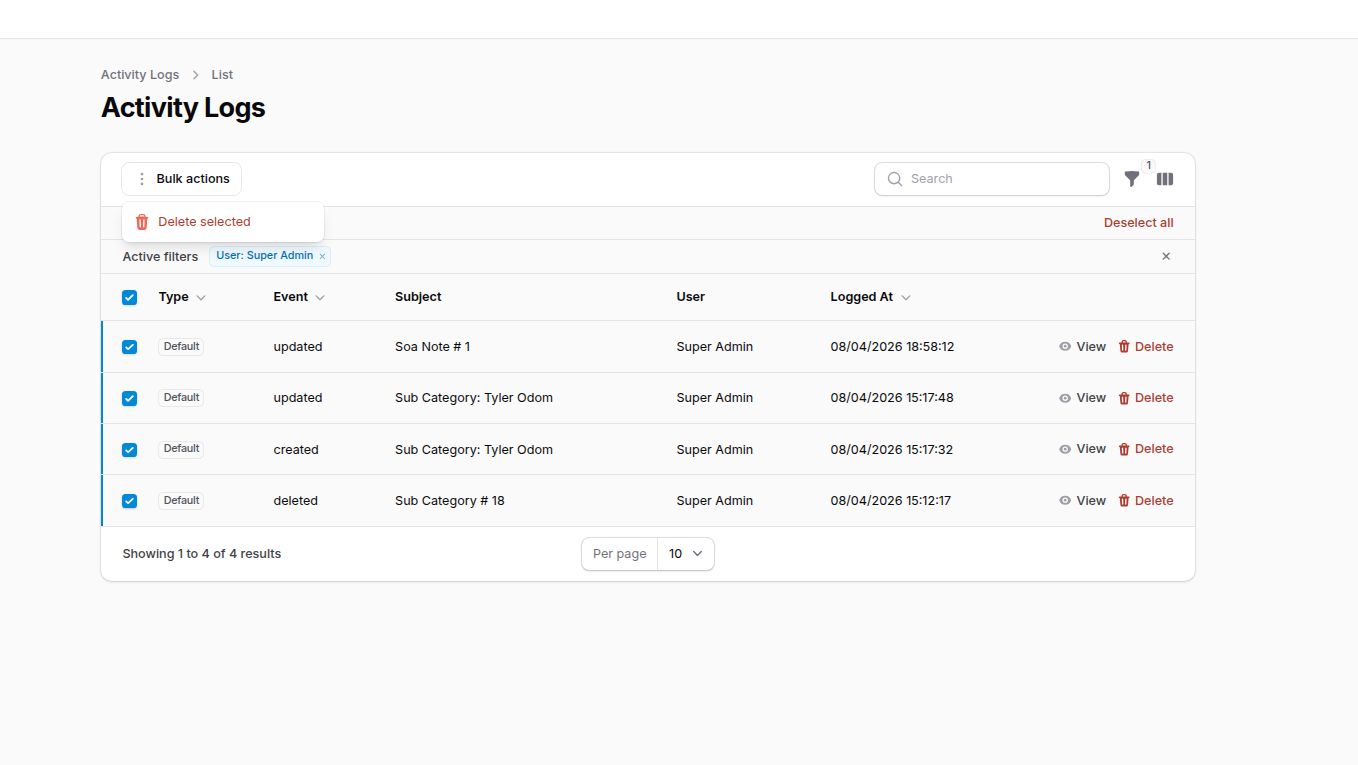Open the filter funnel icon
This screenshot has height=765, width=1358.
(x=1131, y=178)
